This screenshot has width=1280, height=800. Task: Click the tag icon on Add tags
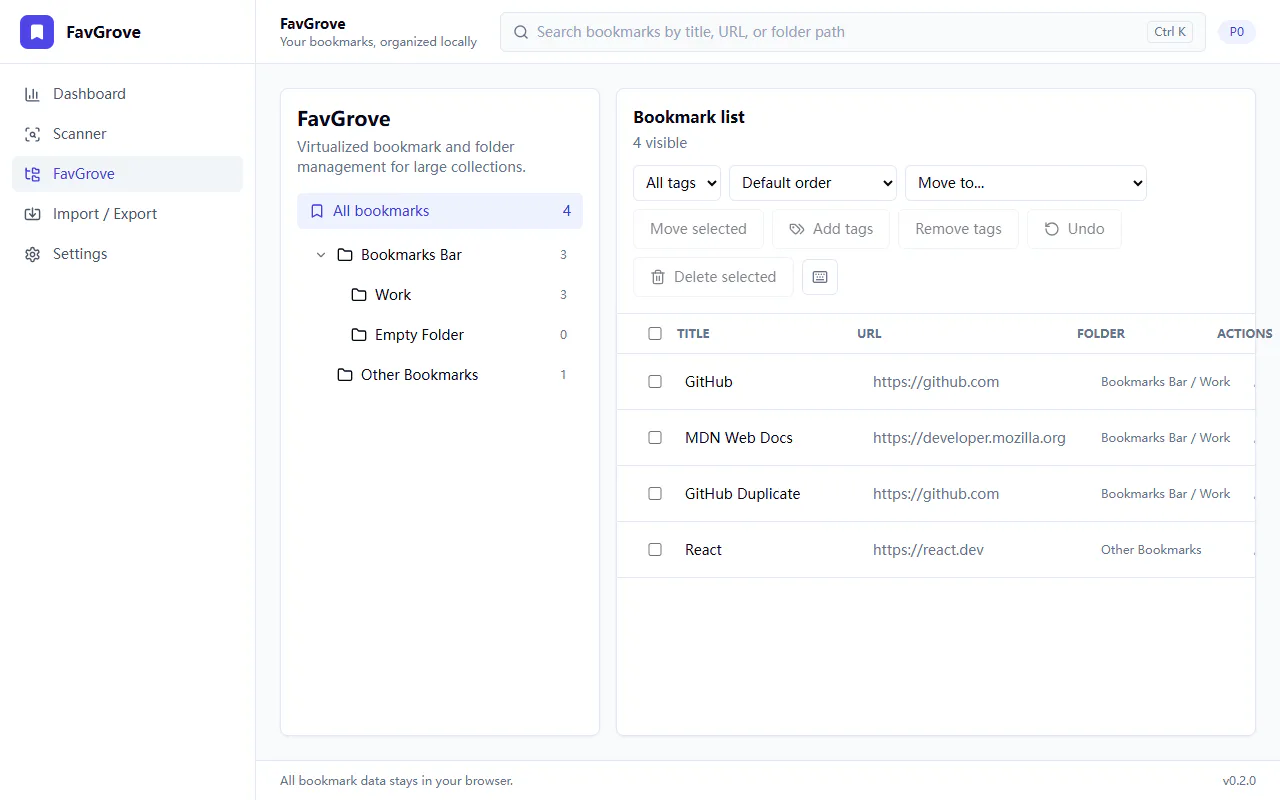pyautogui.click(x=797, y=229)
